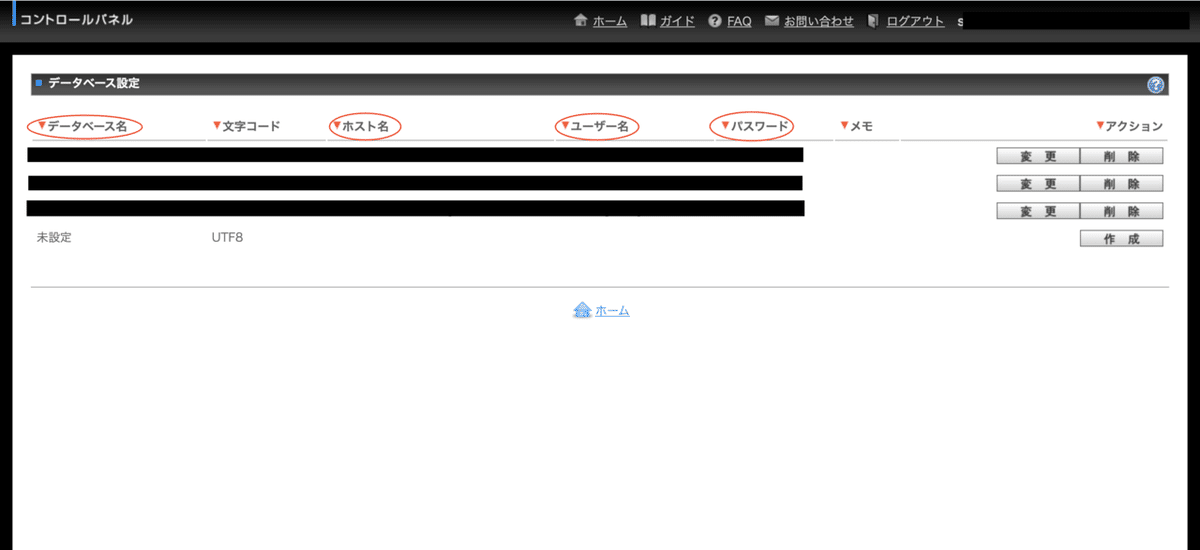Click the コントロールパネル title
The image size is (1200, 550).
click(x=76, y=20)
